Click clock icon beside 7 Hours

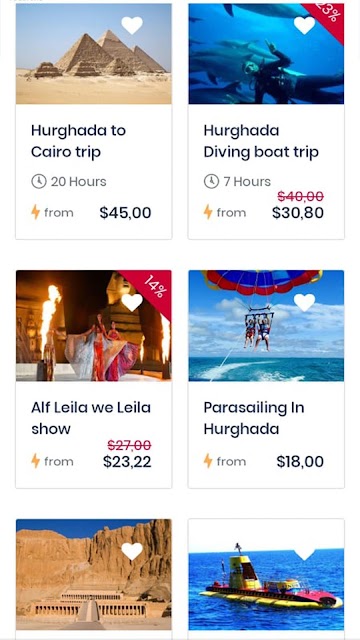pyautogui.click(x=211, y=181)
